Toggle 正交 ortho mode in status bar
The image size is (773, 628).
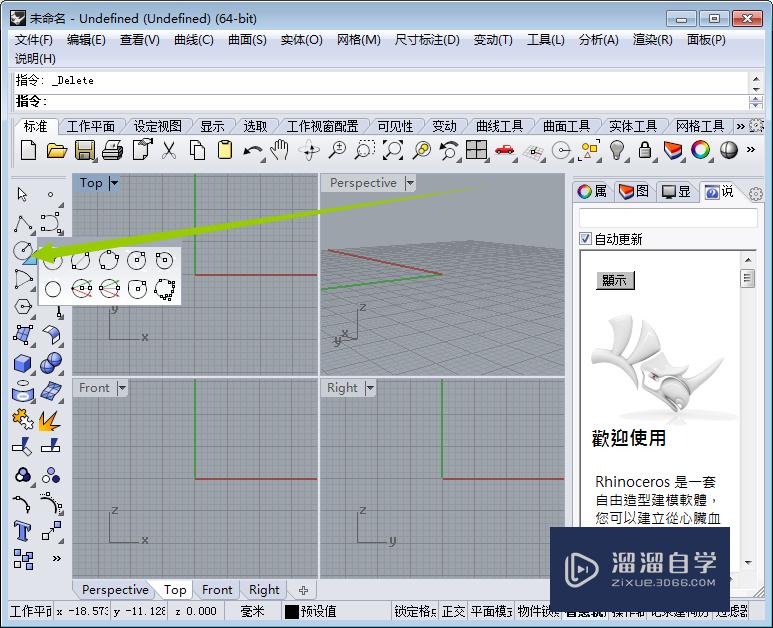453,612
